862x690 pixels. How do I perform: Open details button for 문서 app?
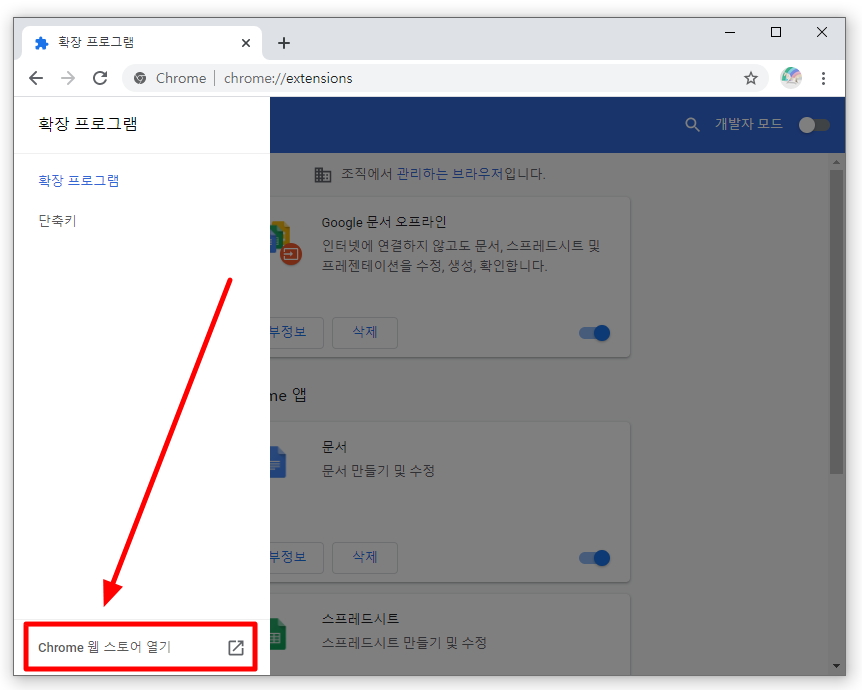coord(296,557)
